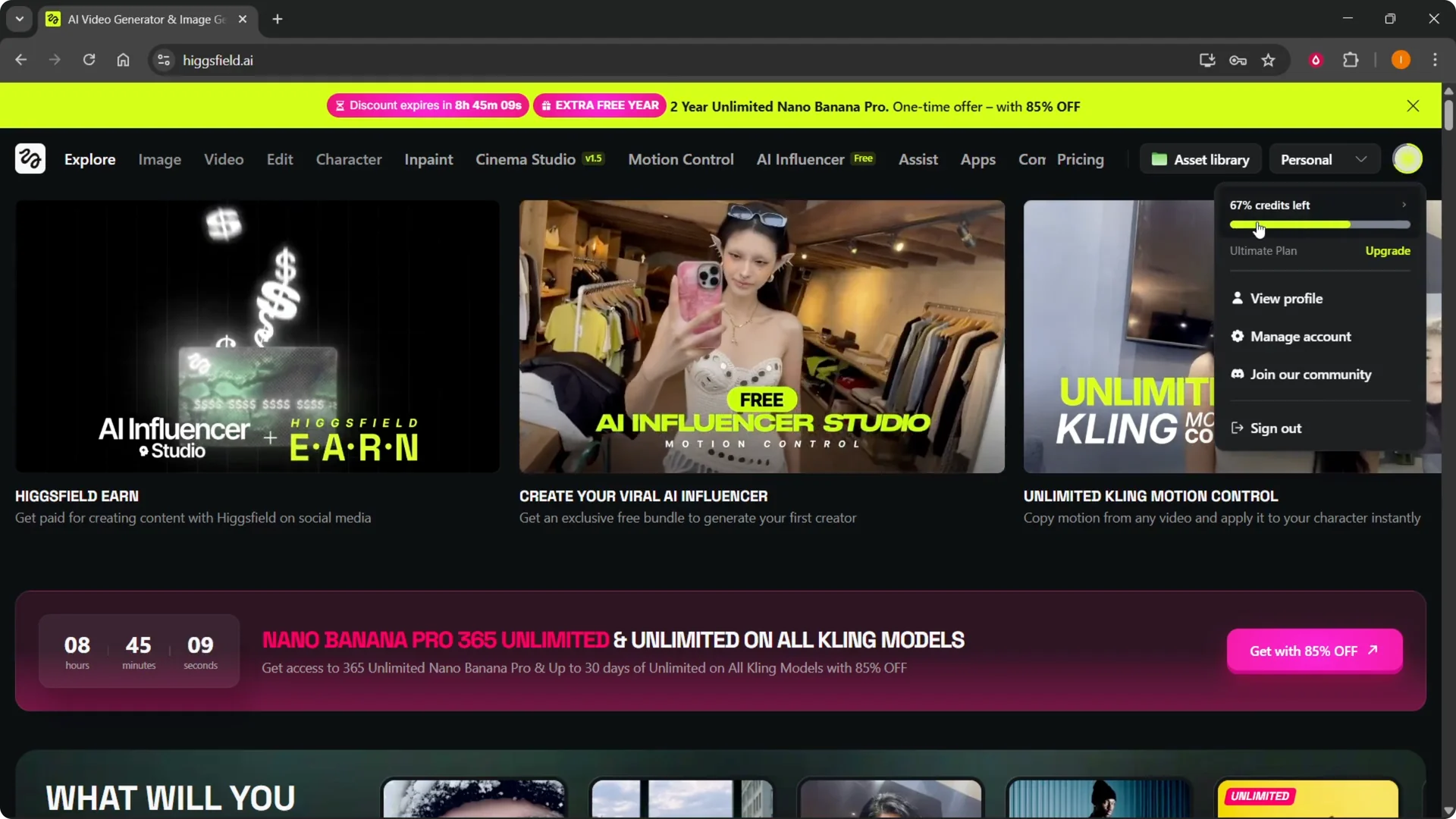Viewport: 1456px width, 819px height.
Task: Dismiss the yellow promo banner
Action: click(x=1413, y=106)
